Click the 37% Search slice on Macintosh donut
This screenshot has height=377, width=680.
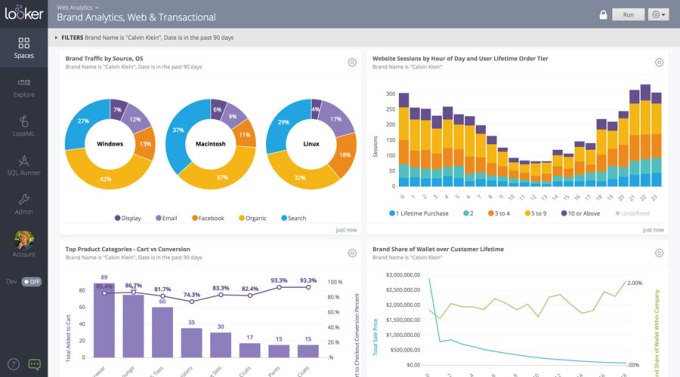click(178, 130)
